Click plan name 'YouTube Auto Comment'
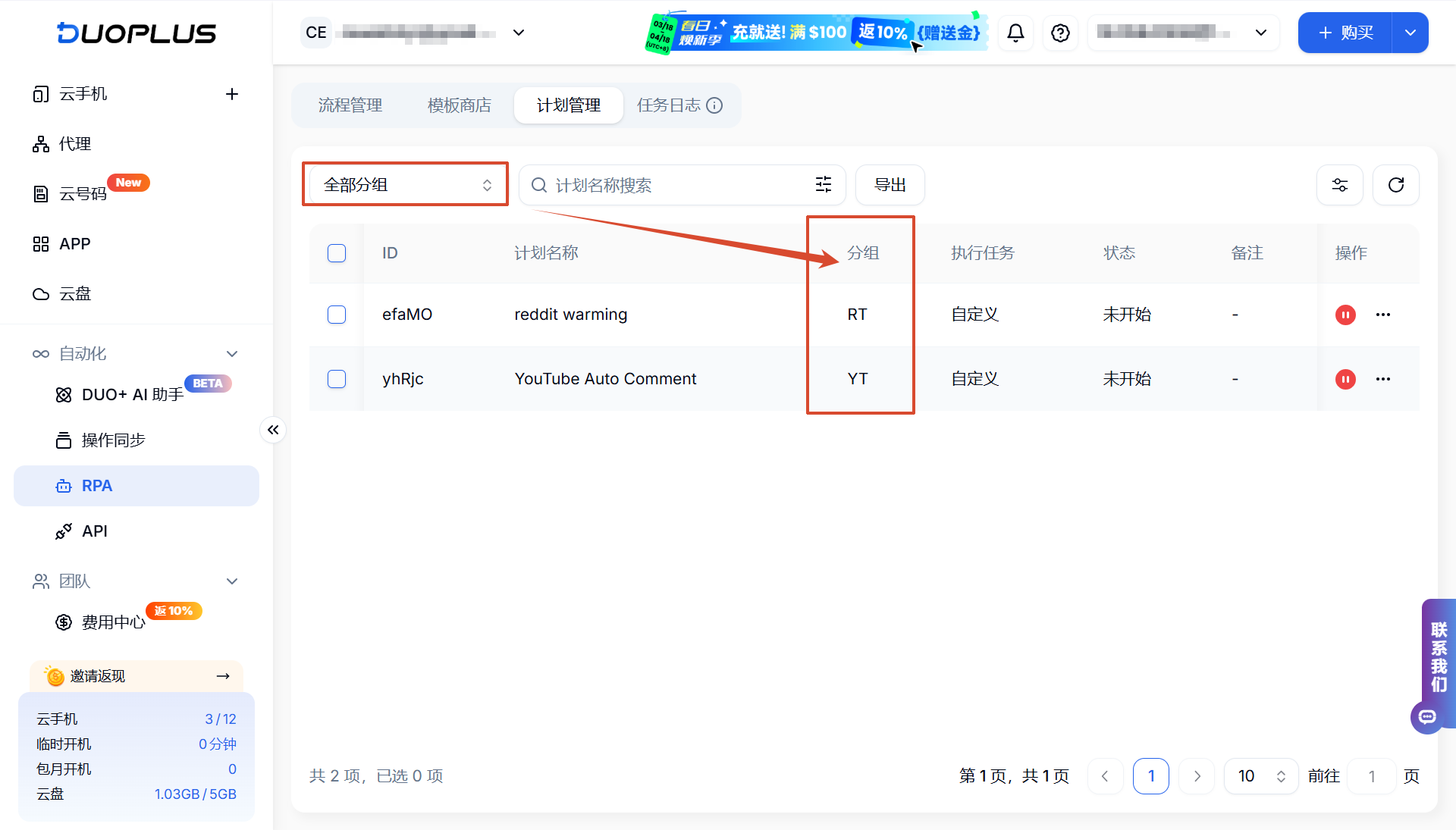 point(605,379)
